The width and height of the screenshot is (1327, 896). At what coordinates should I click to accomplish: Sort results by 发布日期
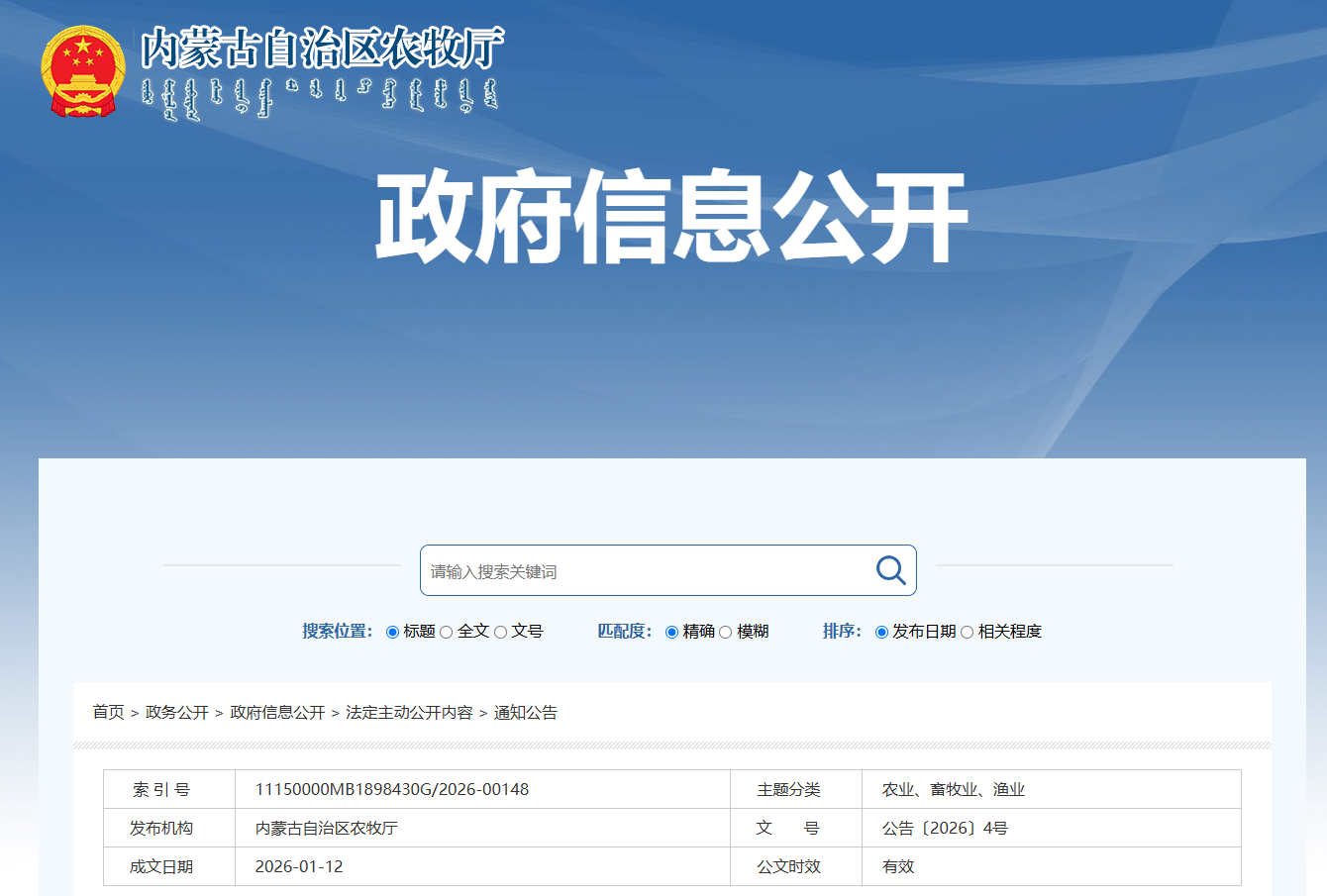coord(881,632)
